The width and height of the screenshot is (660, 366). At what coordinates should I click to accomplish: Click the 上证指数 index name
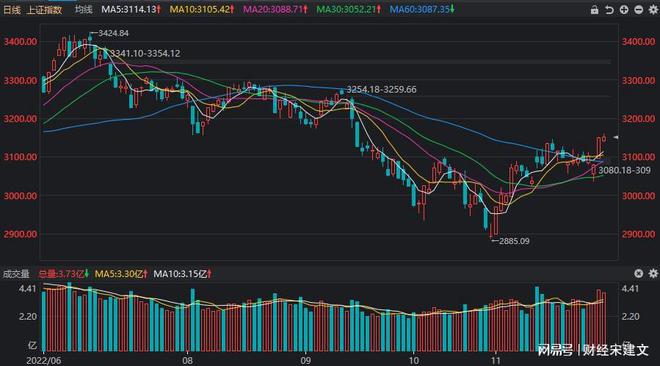click(44, 10)
